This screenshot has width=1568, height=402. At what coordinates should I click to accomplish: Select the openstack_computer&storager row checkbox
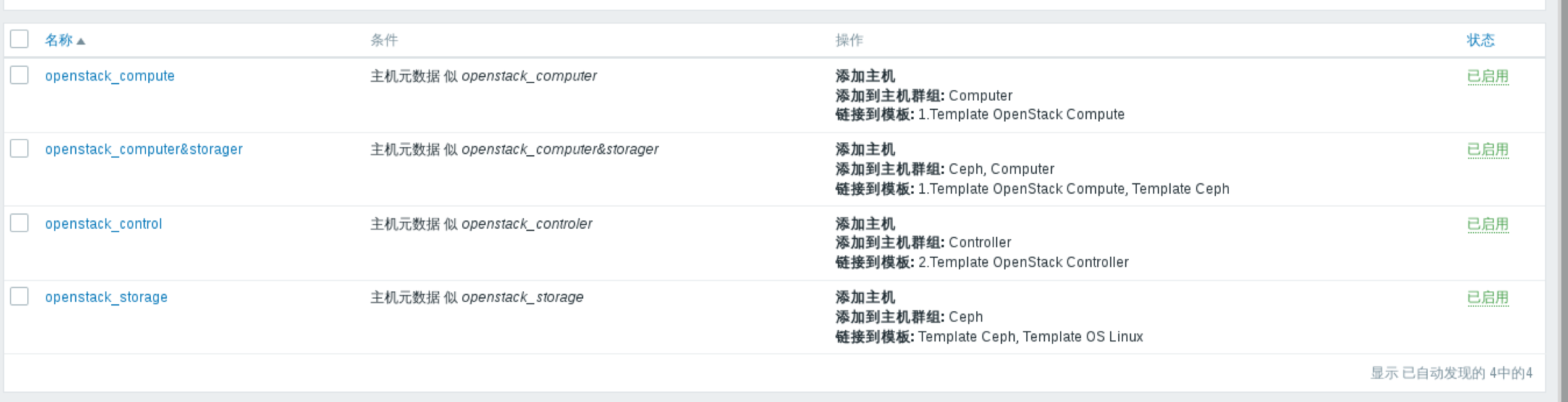(x=19, y=148)
